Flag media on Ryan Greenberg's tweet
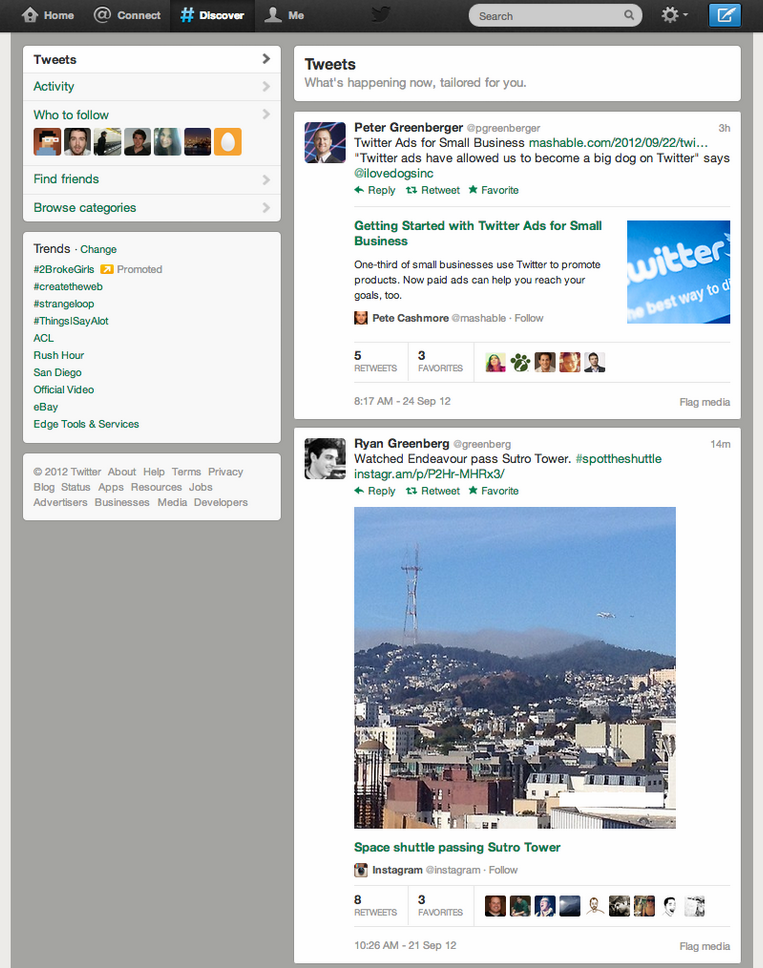The width and height of the screenshot is (763, 968). [705, 946]
